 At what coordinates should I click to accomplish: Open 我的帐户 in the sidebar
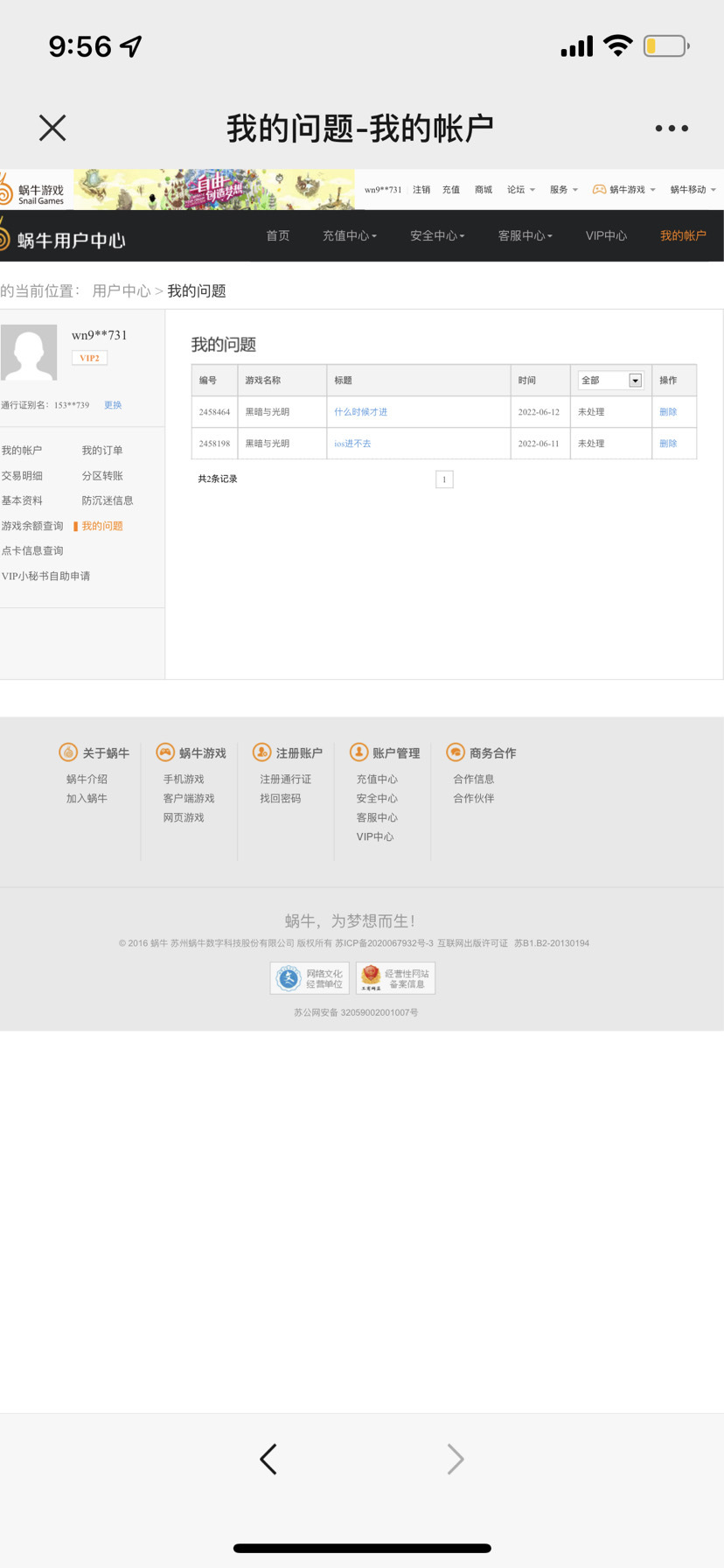point(22,451)
